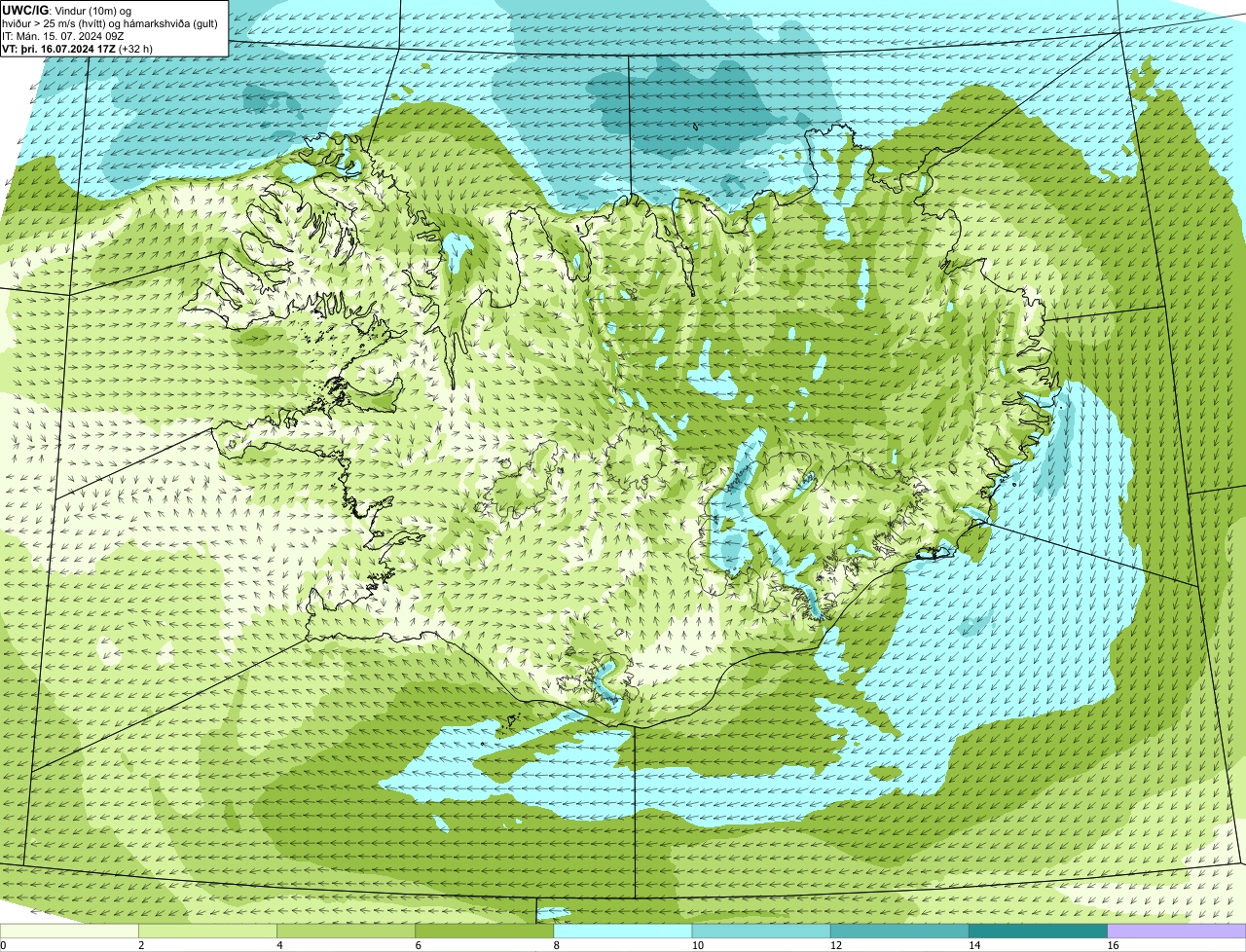Click the 6–8 m/s olive green legend swatch

pyautogui.click(x=485, y=931)
